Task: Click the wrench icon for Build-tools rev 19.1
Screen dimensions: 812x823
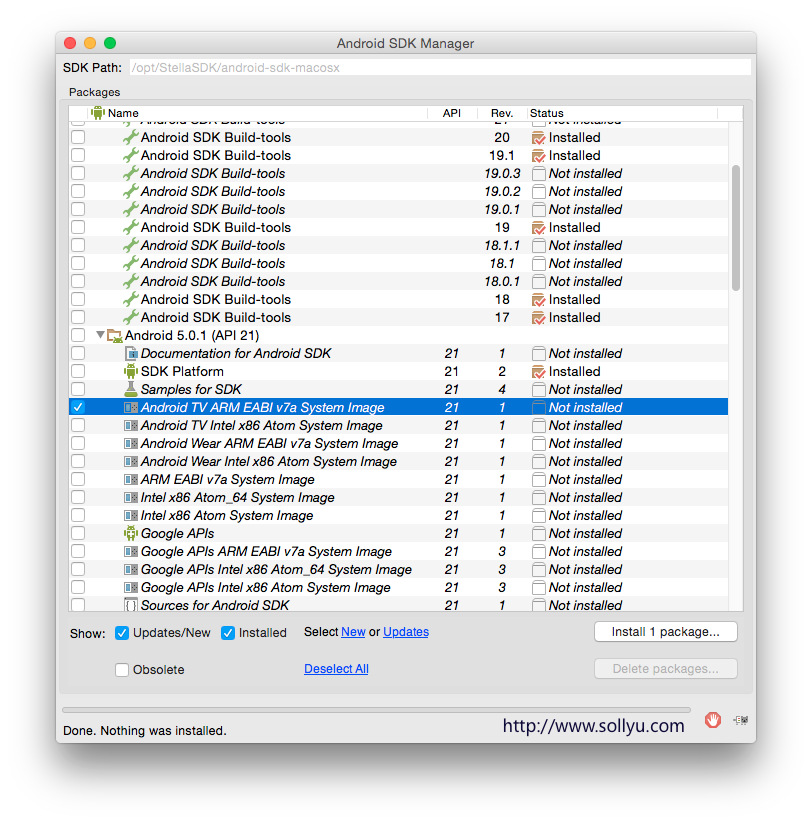Action: tap(130, 155)
